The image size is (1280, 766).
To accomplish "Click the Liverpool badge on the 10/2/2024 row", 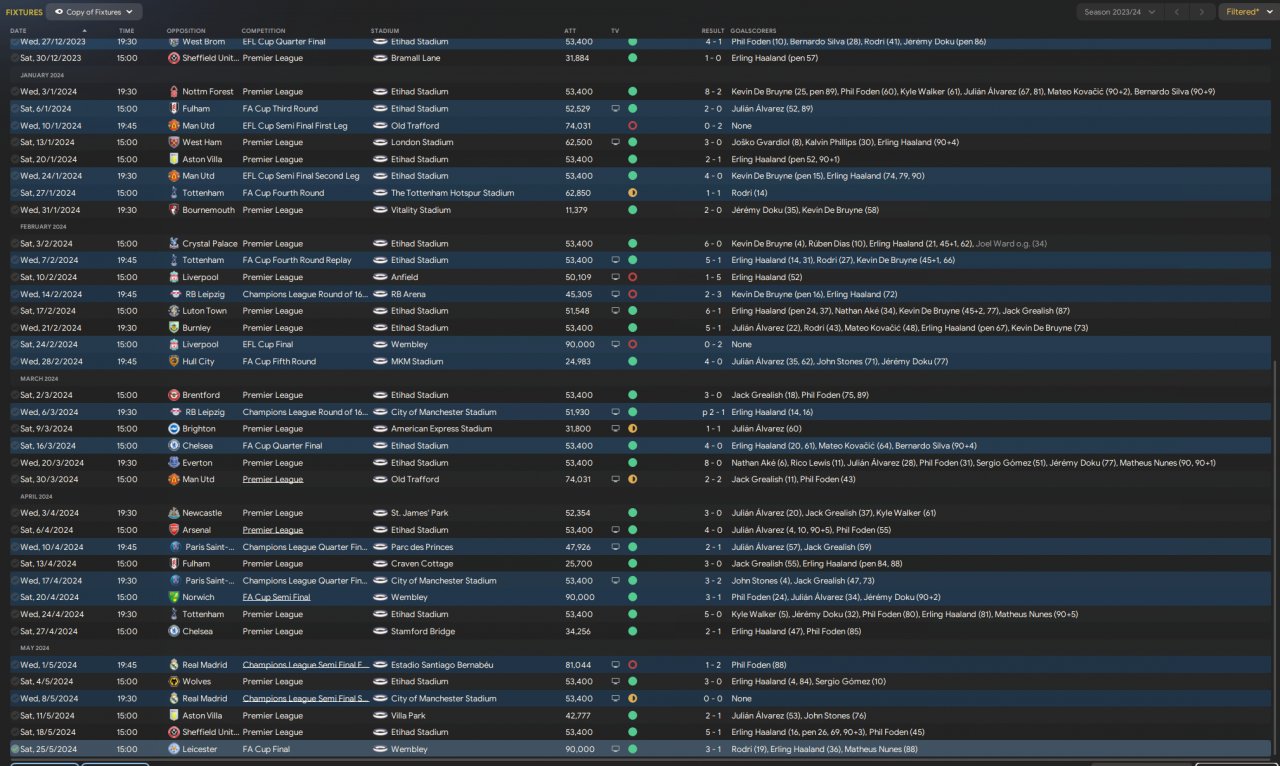I will pyautogui.click(x=174, y=277).
